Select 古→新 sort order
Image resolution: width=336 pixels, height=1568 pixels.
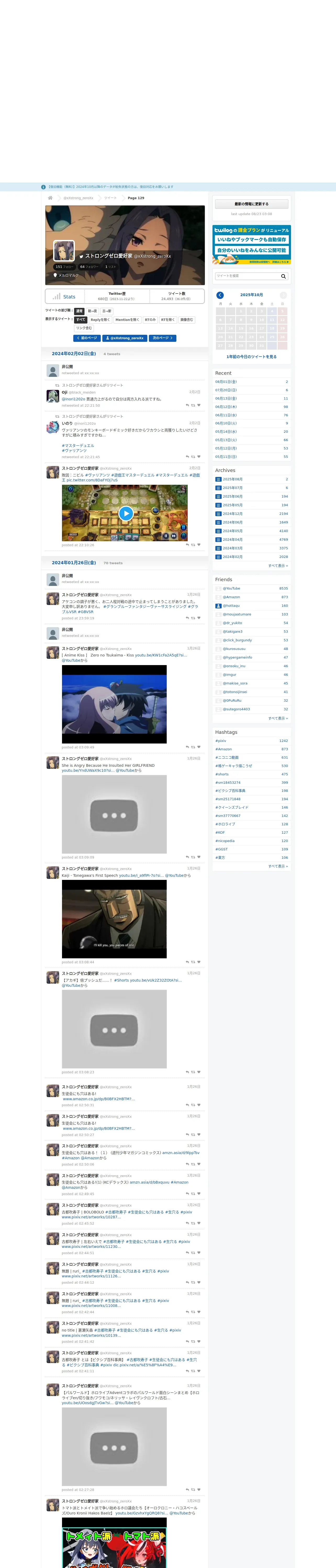[107, 311]
